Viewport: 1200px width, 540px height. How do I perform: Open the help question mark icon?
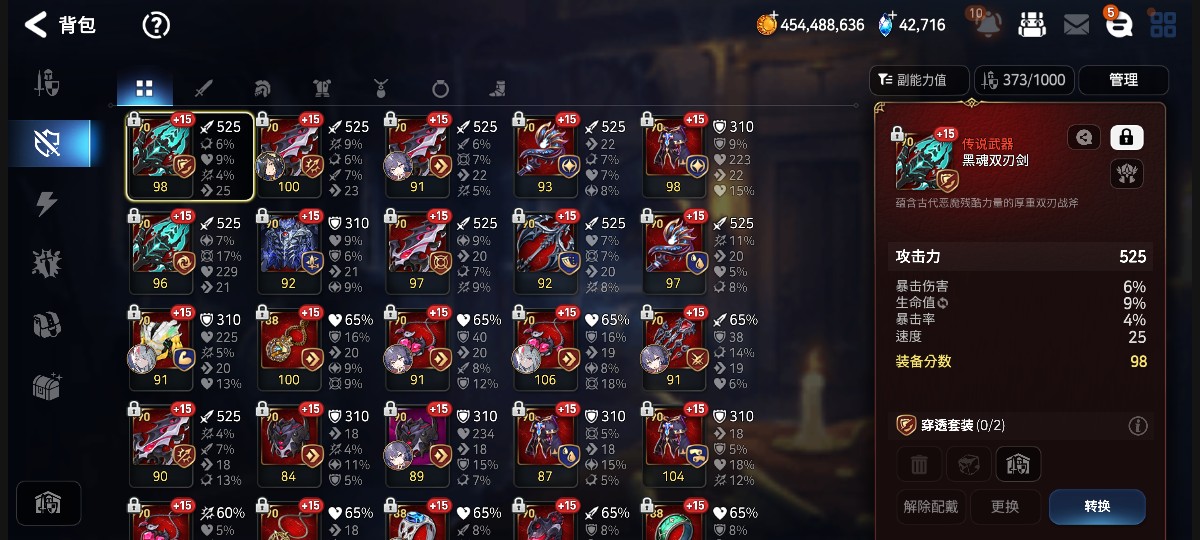(x=156, y=25)
